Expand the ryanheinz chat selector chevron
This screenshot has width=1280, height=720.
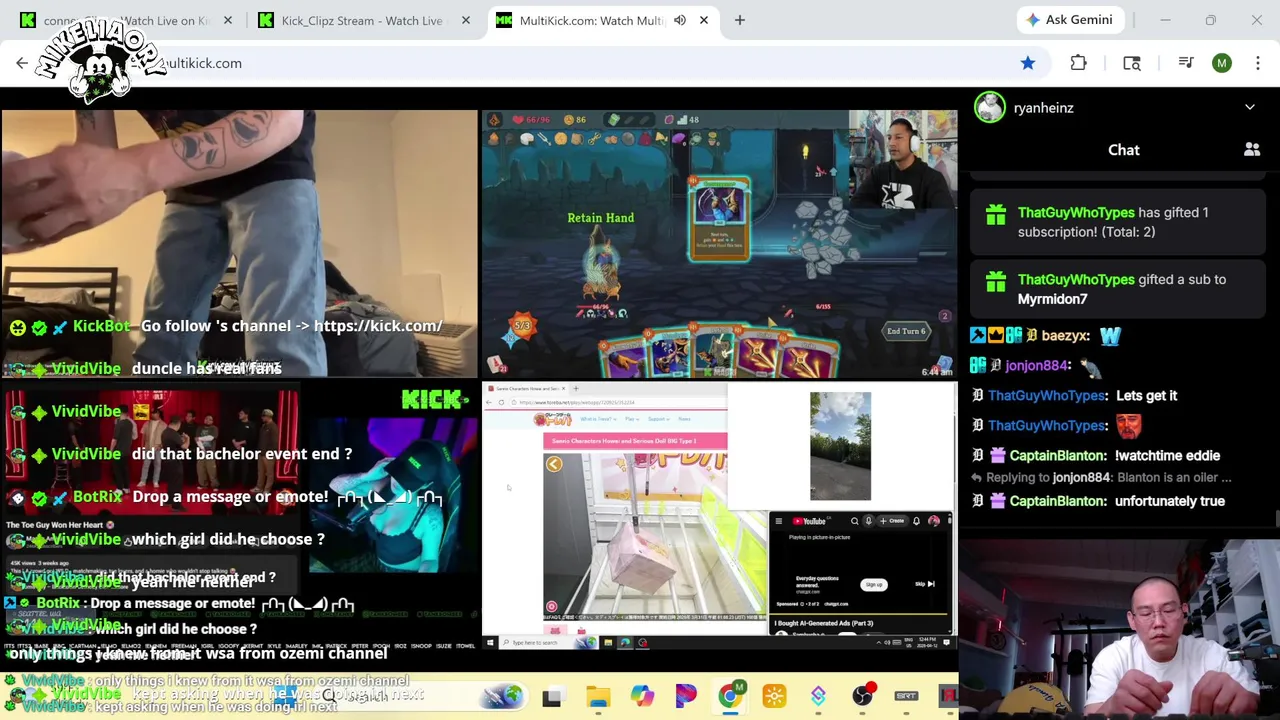[1250, 107]
